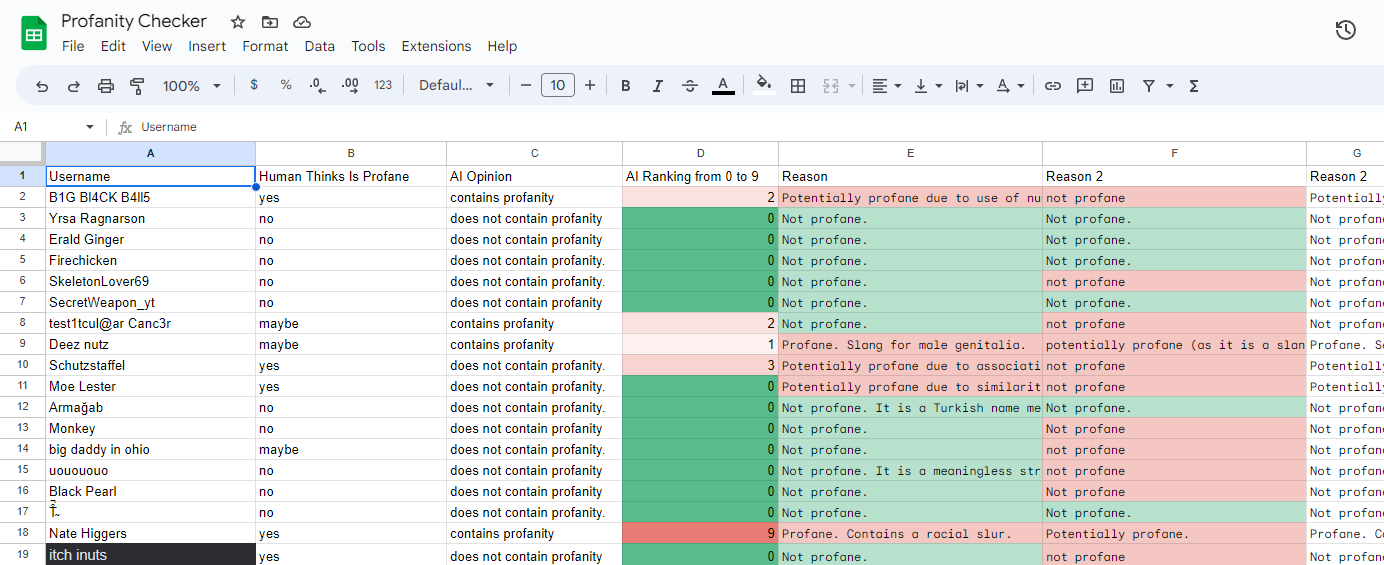Open the borders tool
The image size is (1384, 565).
pos(798,86)
